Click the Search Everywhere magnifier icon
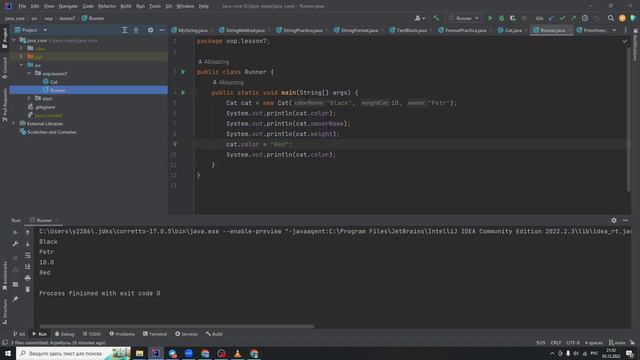640x360 pixels. 611,18
